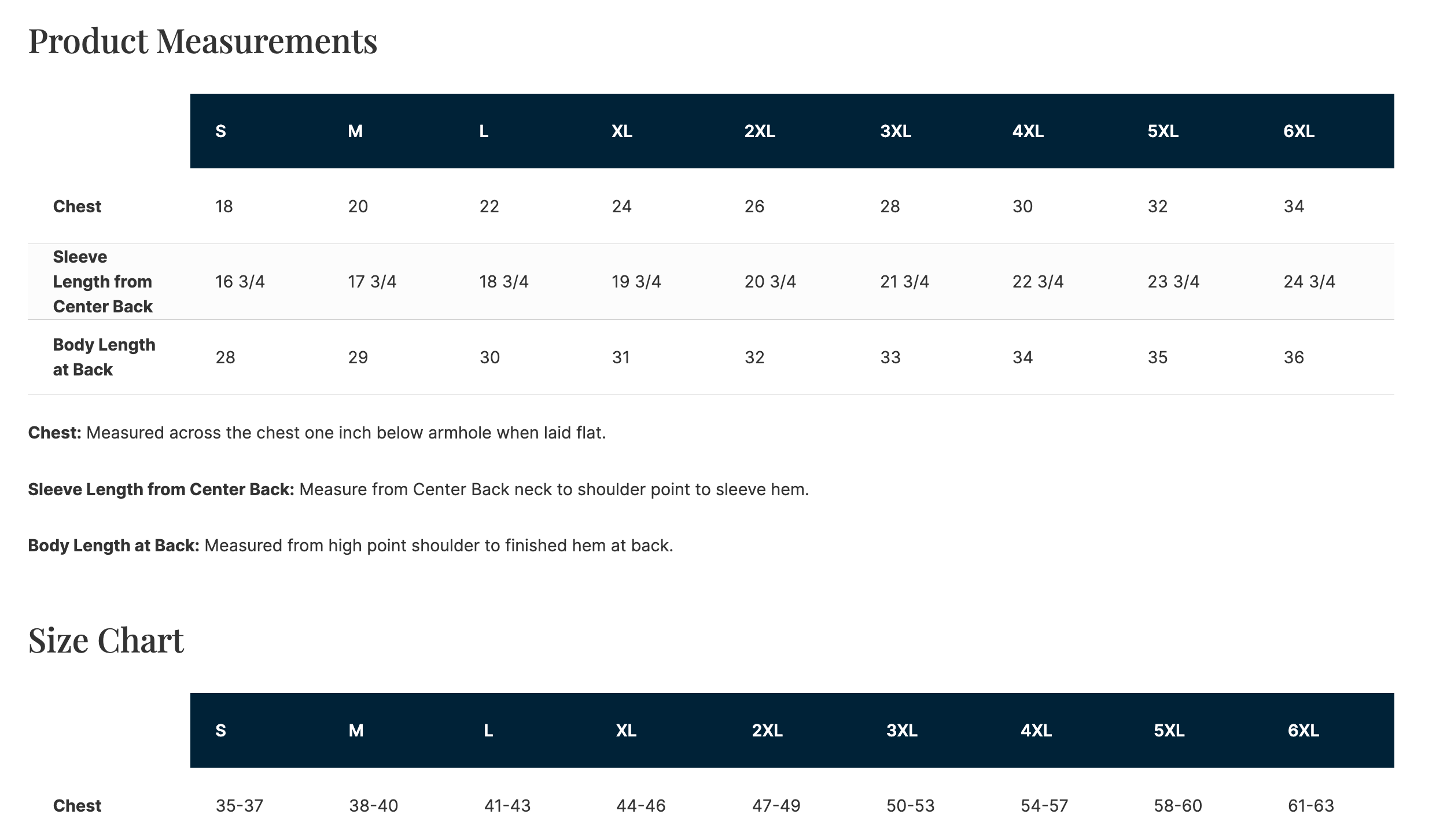Click the body length value 36
The image size is (1436, 840).
click(x=1294, y=358)
